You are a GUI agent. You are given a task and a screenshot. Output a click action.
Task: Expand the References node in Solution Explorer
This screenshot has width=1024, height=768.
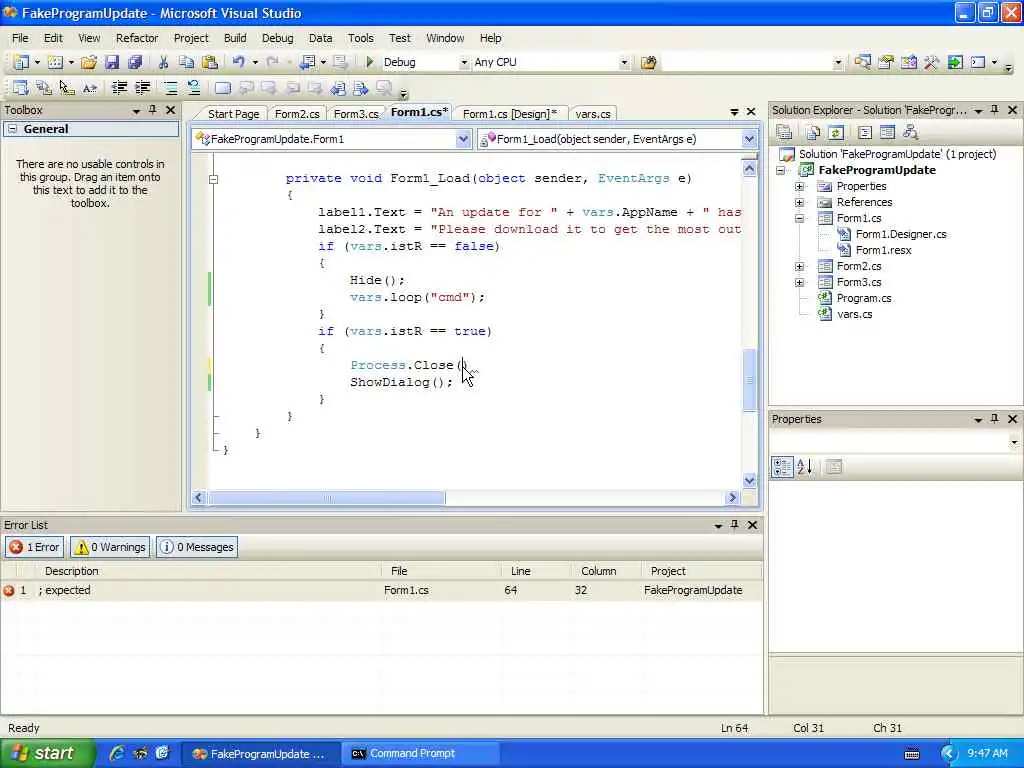(x=799, y=202)
